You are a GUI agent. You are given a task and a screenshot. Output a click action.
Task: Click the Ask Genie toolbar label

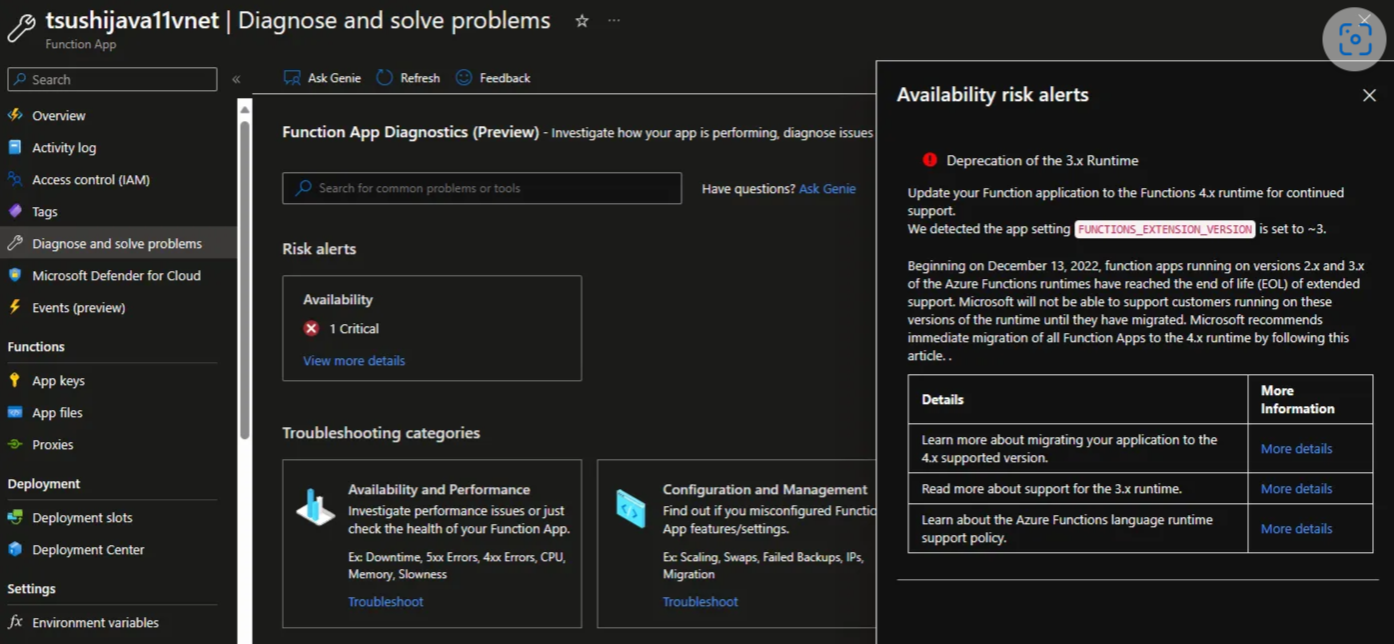point(334,78)
